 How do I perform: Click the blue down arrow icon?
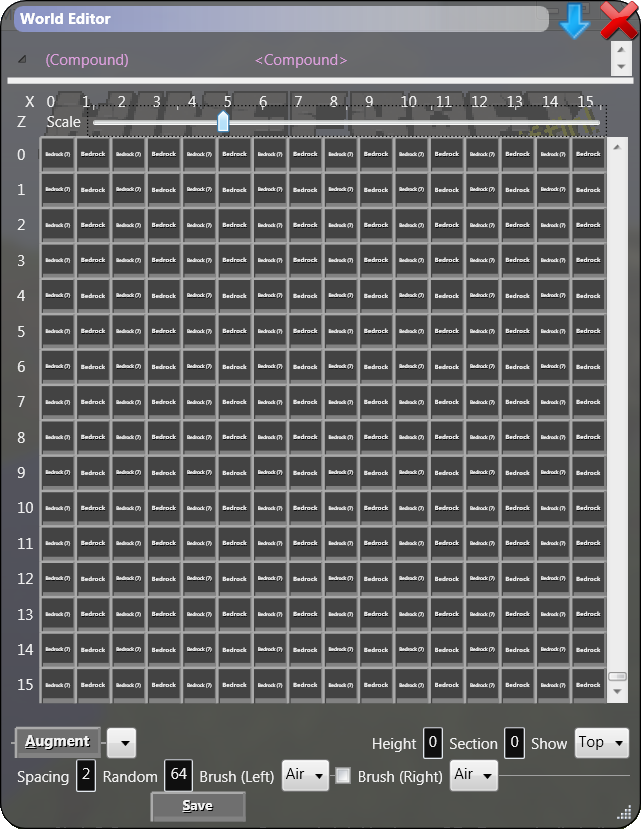point(574,21)
